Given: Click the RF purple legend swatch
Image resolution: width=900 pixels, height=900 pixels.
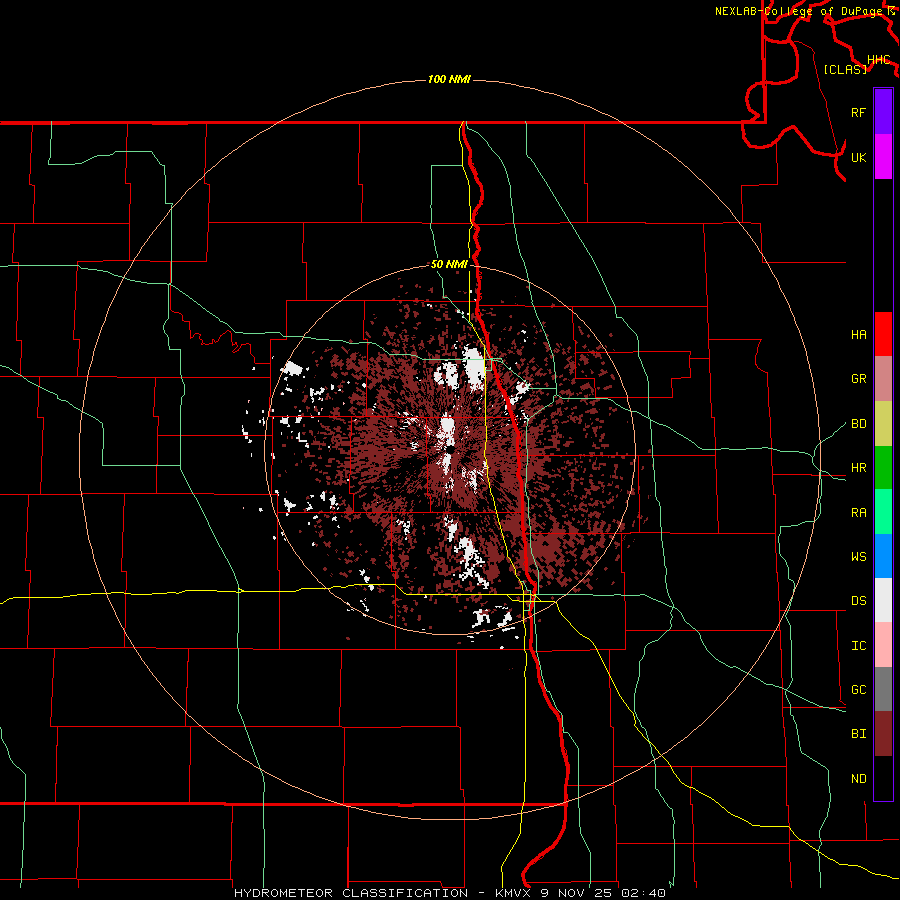Looking at the screenshot, I should (x=883, y=112).
